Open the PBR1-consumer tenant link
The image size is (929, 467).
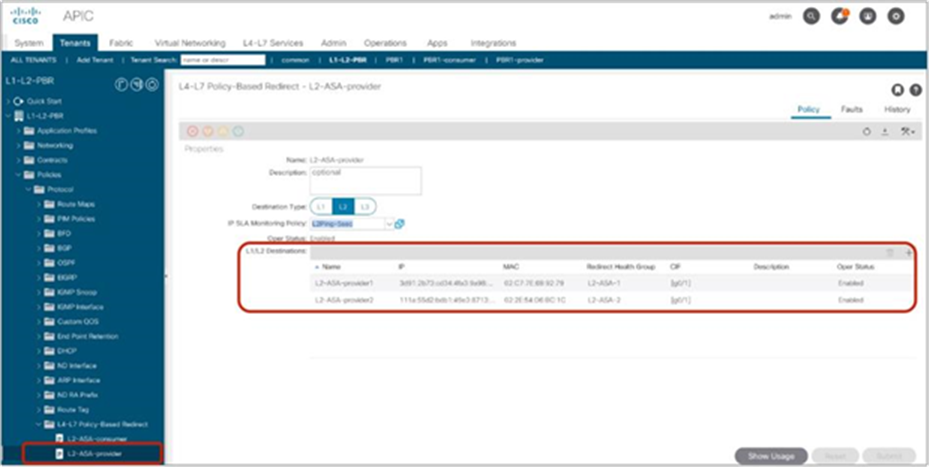coord(449,60)
